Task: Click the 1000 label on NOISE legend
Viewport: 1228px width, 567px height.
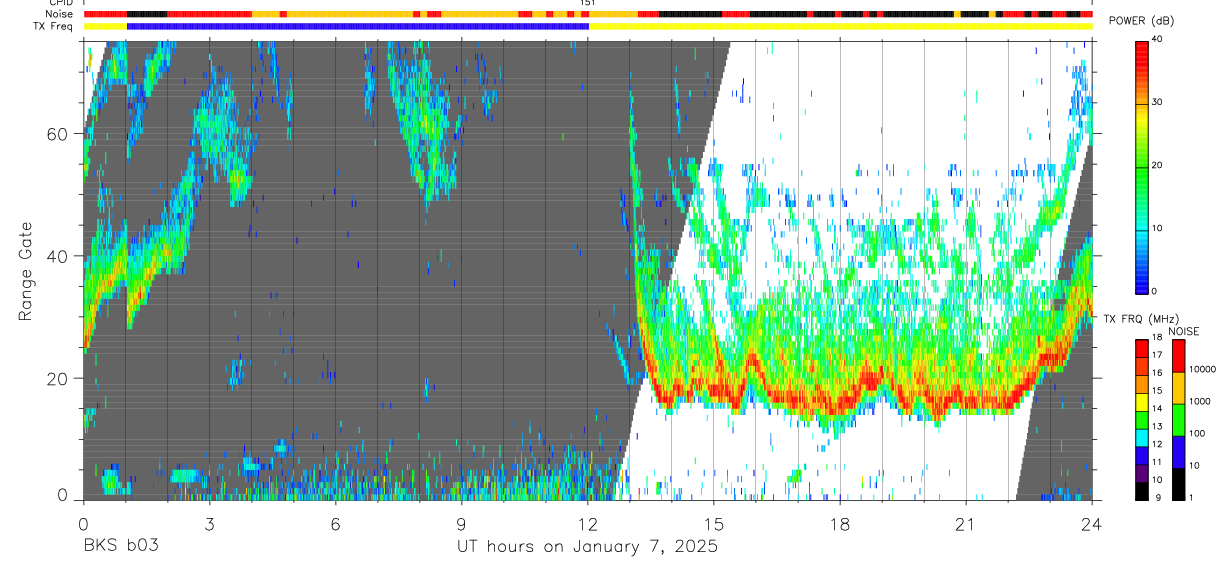Action: pos(1199,401)
